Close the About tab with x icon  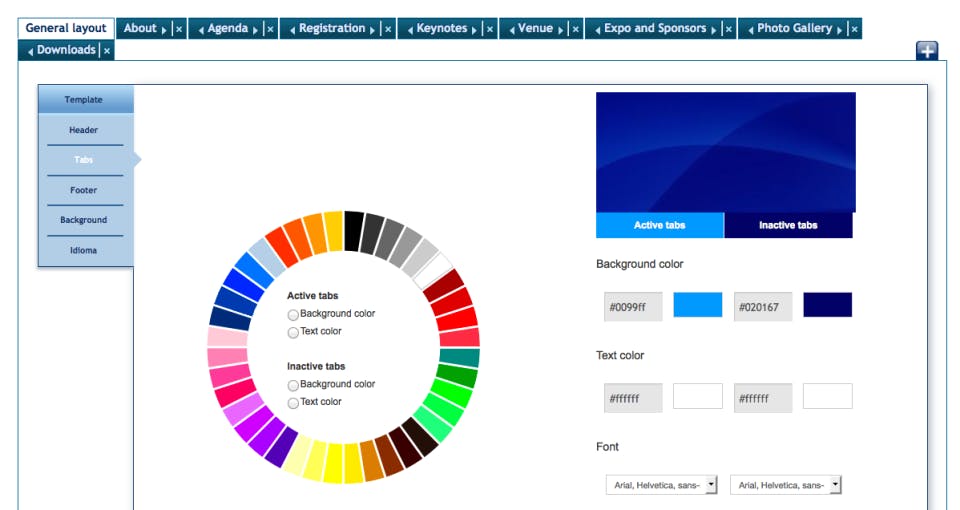pyautogui.click(x=179, y=29)
